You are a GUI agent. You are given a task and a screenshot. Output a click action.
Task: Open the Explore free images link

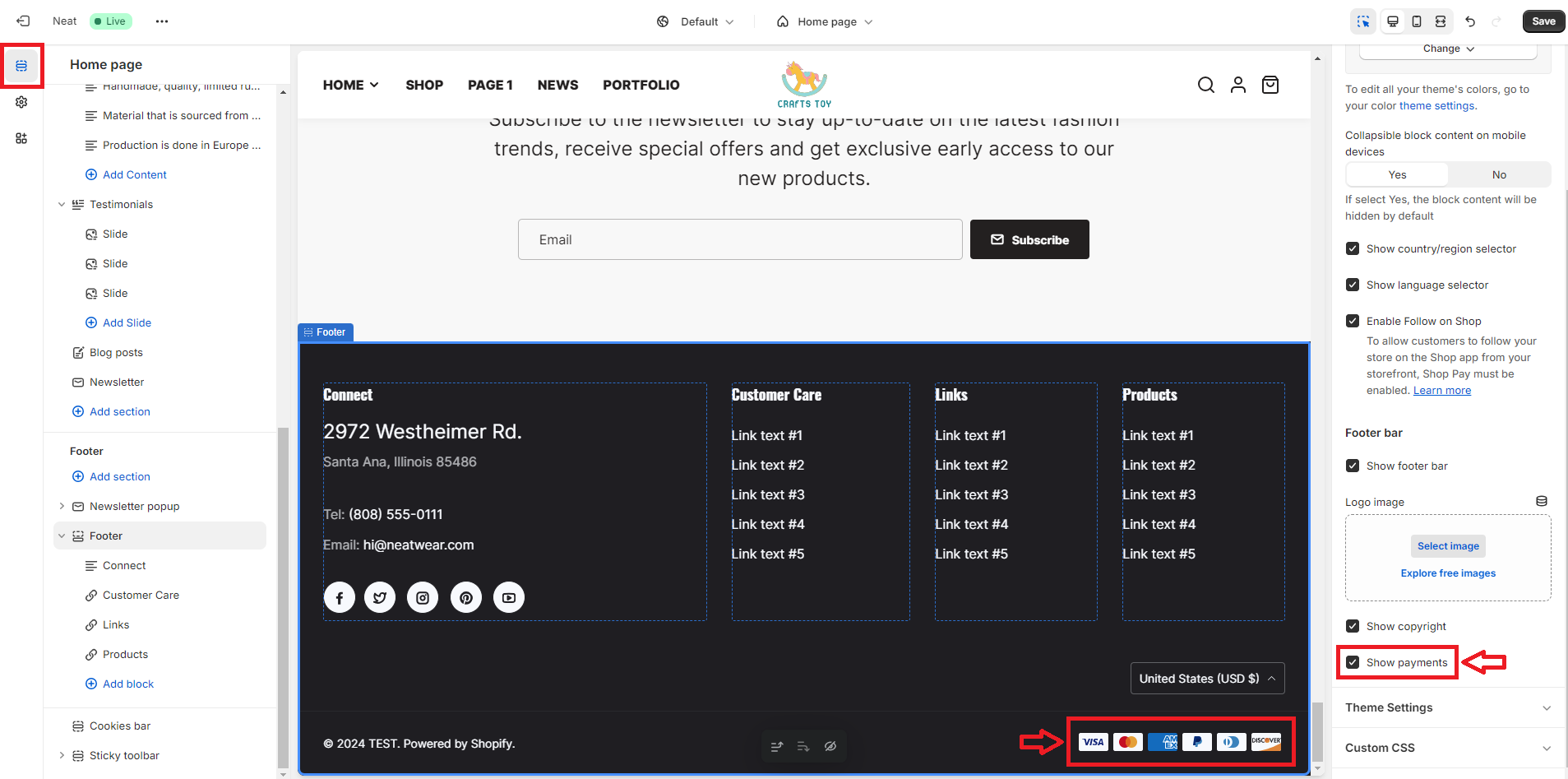click(x=1448, y=573)
